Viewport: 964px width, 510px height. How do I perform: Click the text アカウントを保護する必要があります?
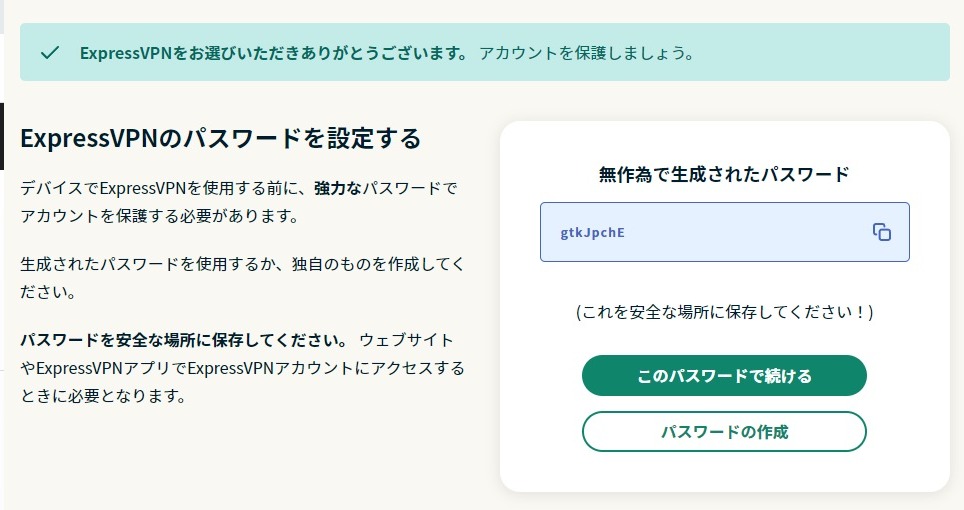point(159,216)
